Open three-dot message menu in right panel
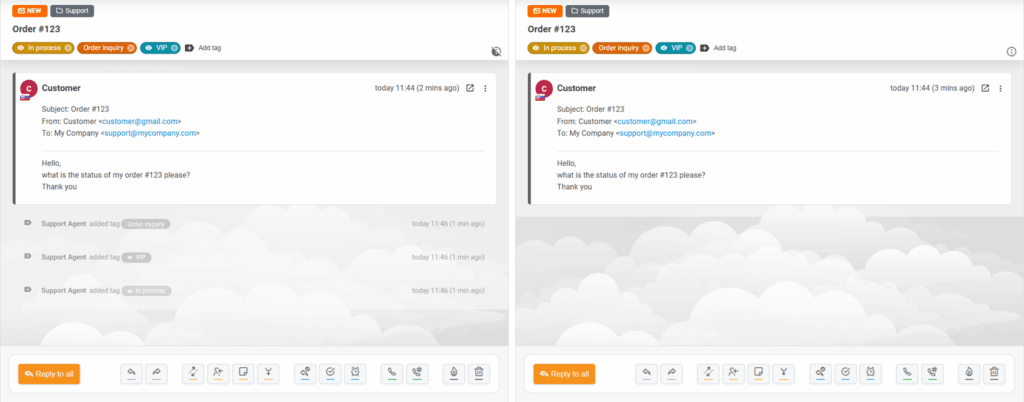Image resolution: width=1024 pixels, height=402 pixels. click(1000, 88)
